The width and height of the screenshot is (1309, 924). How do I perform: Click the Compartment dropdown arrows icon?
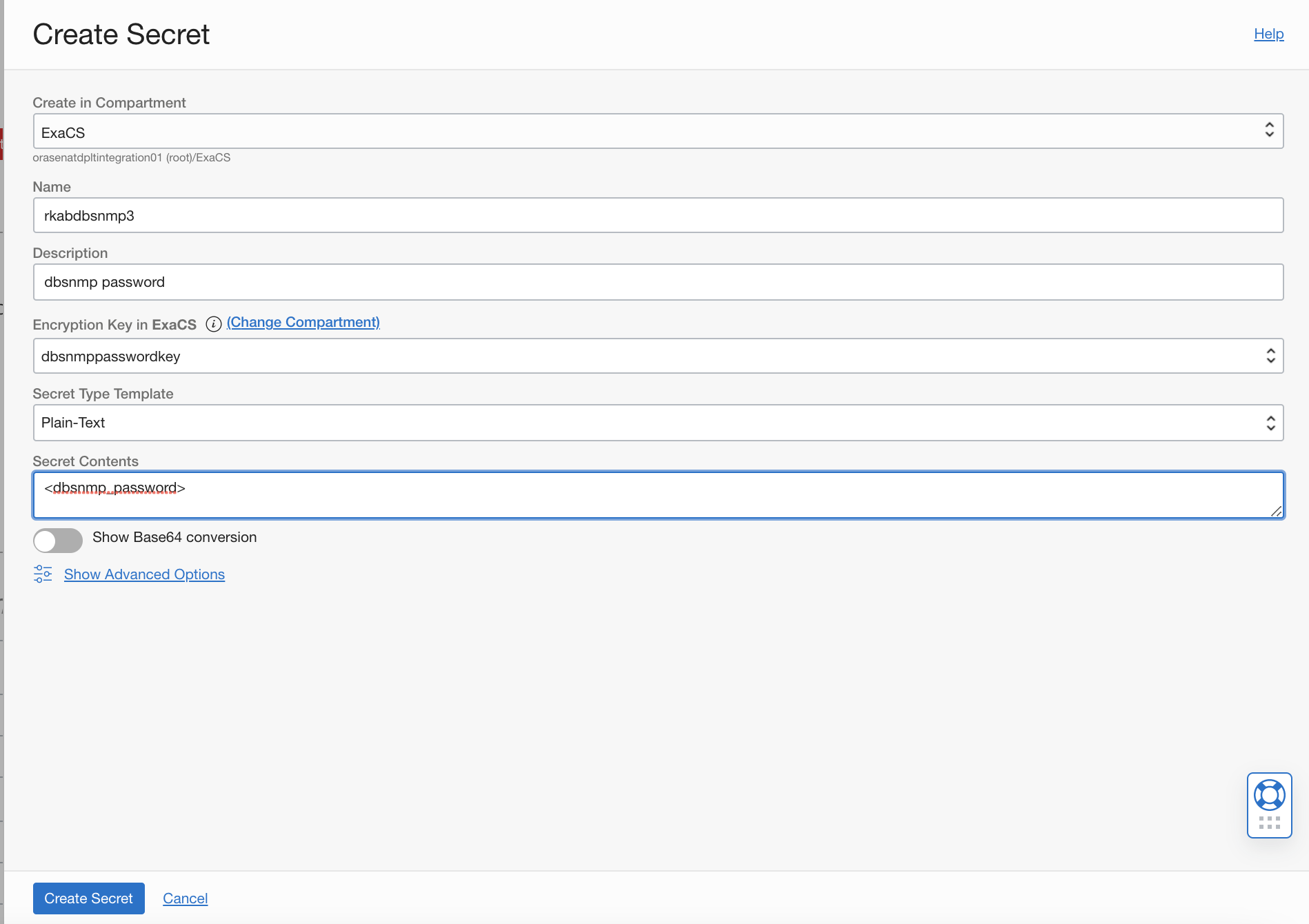coord(1269,130)
